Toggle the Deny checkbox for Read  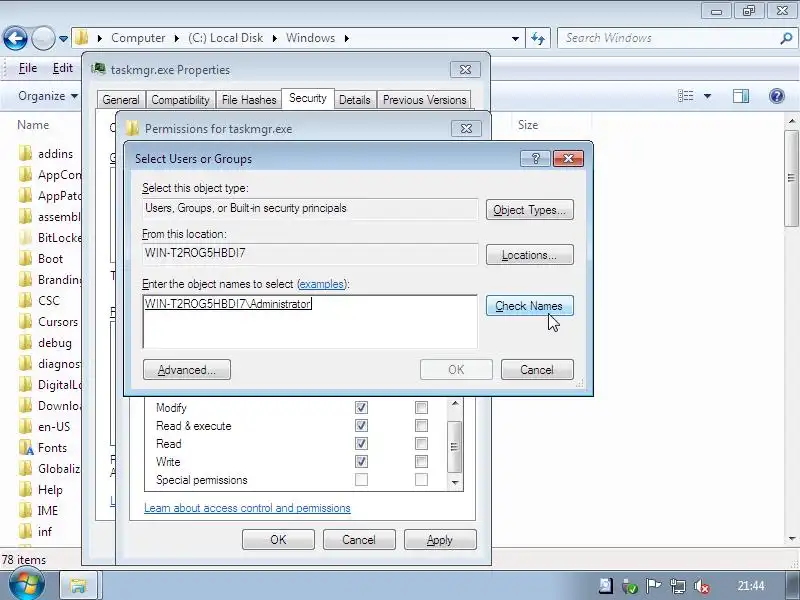[x=421, y=443]
